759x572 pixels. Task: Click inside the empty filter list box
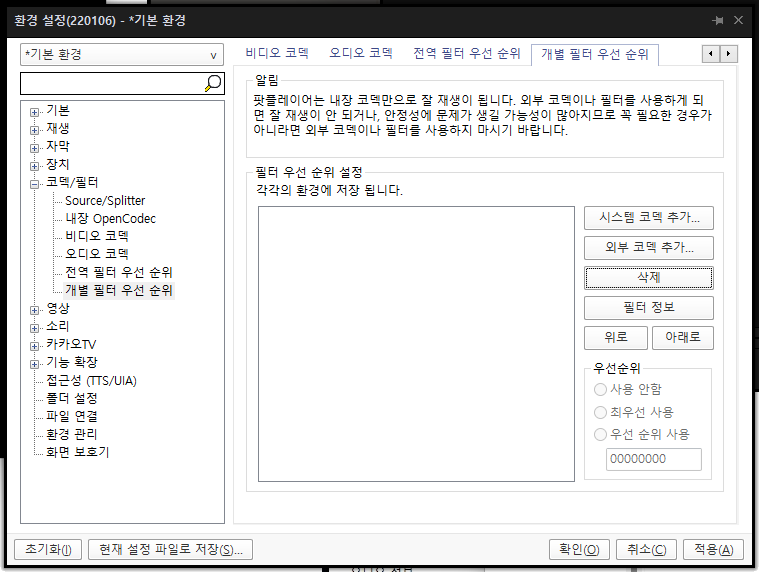point(416,344)
